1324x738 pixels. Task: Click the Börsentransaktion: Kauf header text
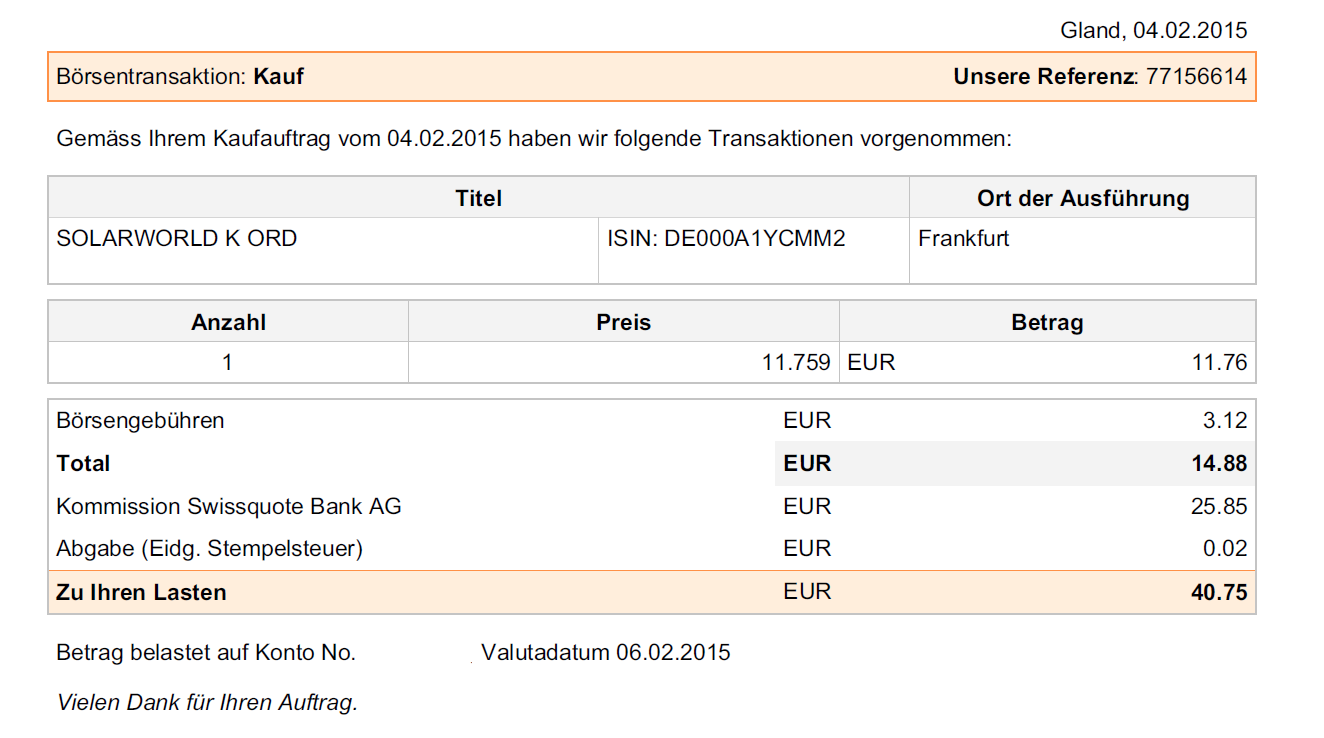tap(180, 76)
